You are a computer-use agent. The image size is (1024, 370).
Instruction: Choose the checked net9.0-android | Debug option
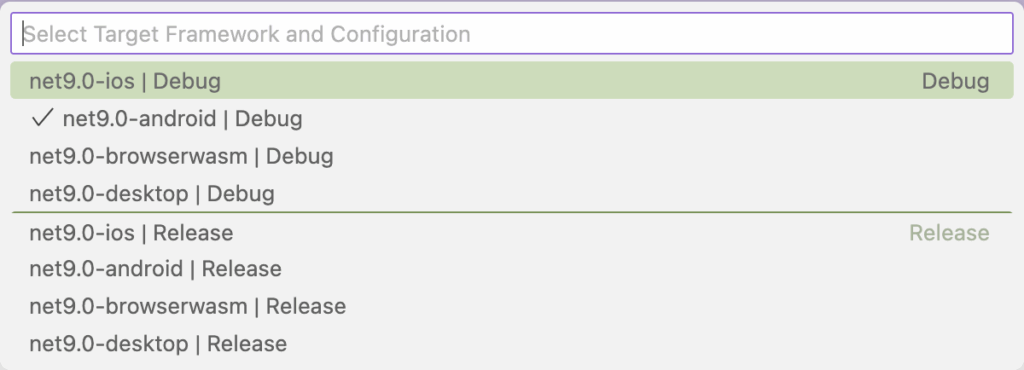(512, 119)
